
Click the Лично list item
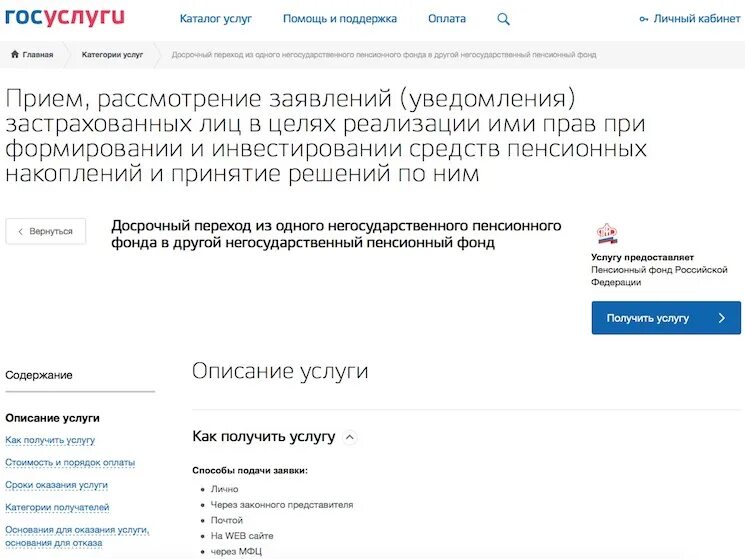[x=224, y=489]
